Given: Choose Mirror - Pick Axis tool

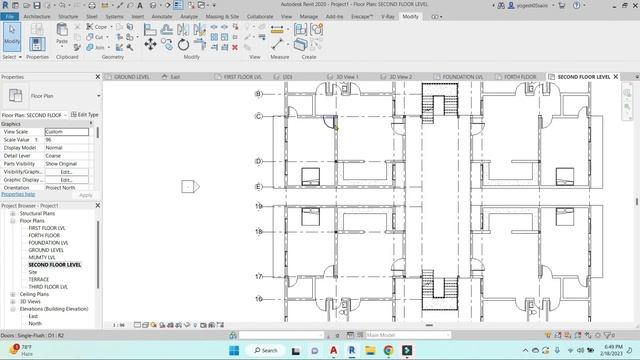Looking at the screenshot, I should coord(183,29).
